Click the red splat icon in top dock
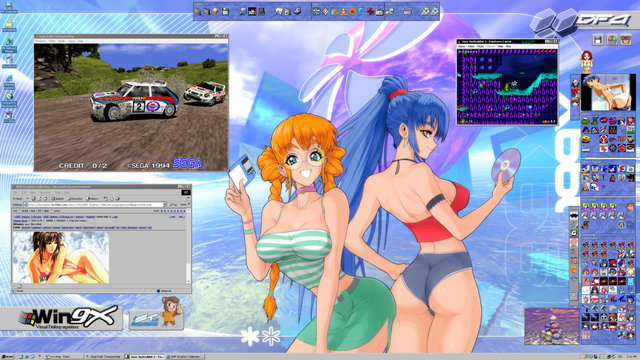Viewport: 640px width, 360px height. point(370,11)
